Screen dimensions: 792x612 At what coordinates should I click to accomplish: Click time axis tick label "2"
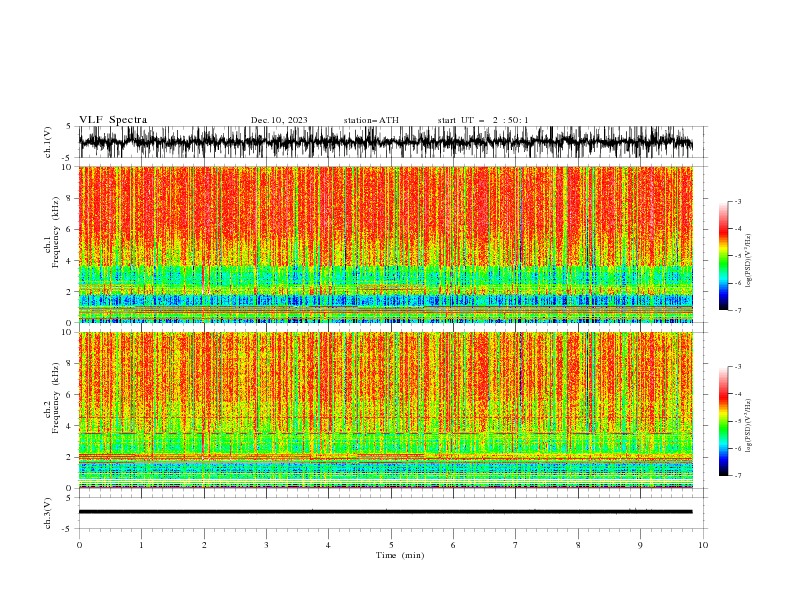[x=204, y=545]
